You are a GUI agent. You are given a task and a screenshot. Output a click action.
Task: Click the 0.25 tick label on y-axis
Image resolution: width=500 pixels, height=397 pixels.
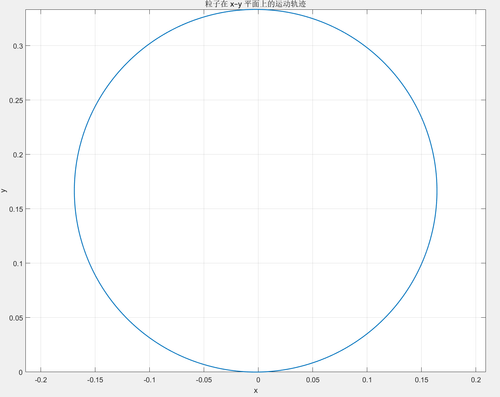16,100
